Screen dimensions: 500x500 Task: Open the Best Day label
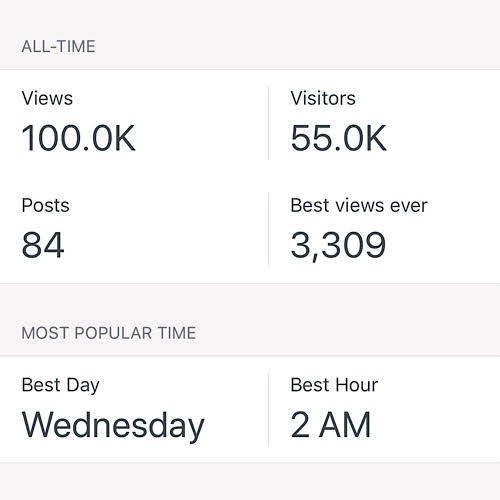point(60,386)
